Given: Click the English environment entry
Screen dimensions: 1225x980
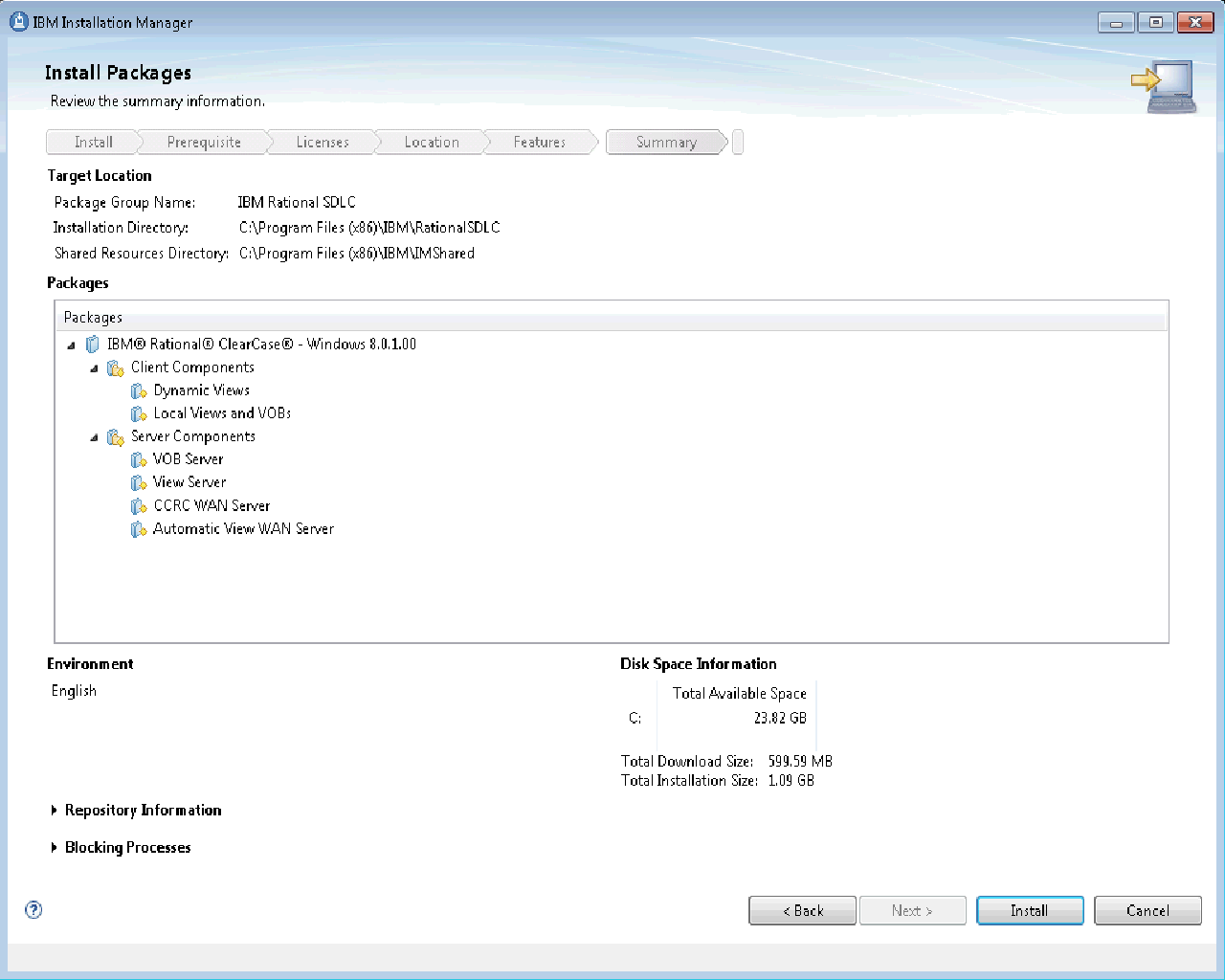Looking at the screenshot, I should pos(74,691).
